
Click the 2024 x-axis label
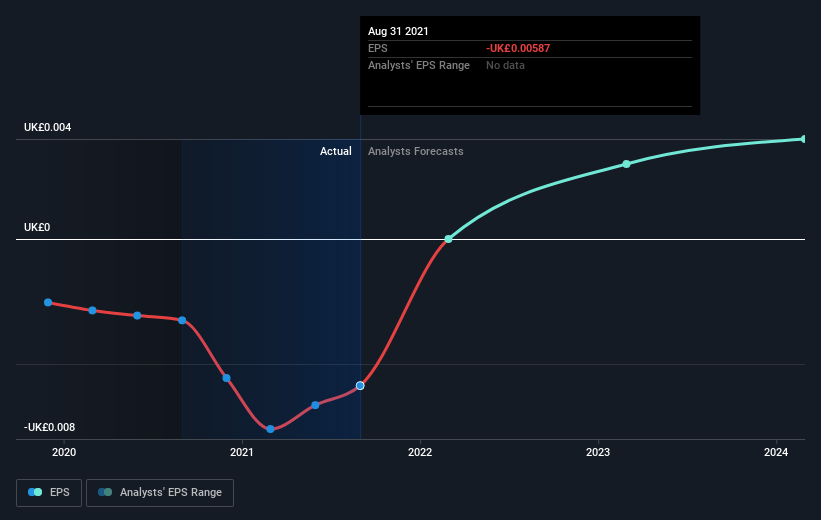point(776,452)
